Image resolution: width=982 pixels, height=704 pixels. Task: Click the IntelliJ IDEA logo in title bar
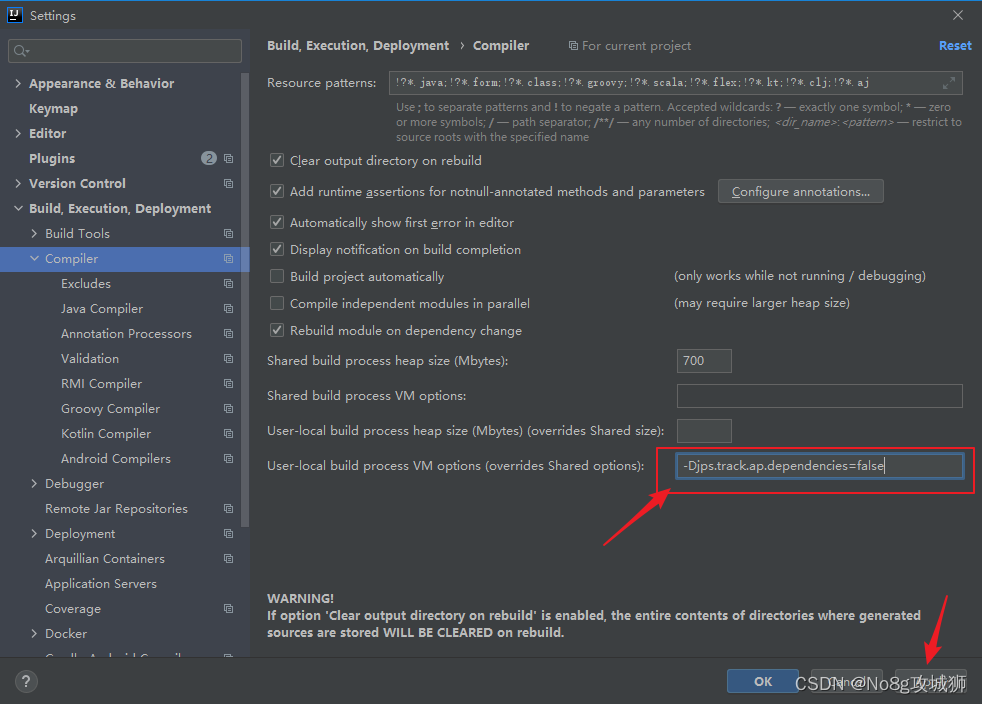13,14
